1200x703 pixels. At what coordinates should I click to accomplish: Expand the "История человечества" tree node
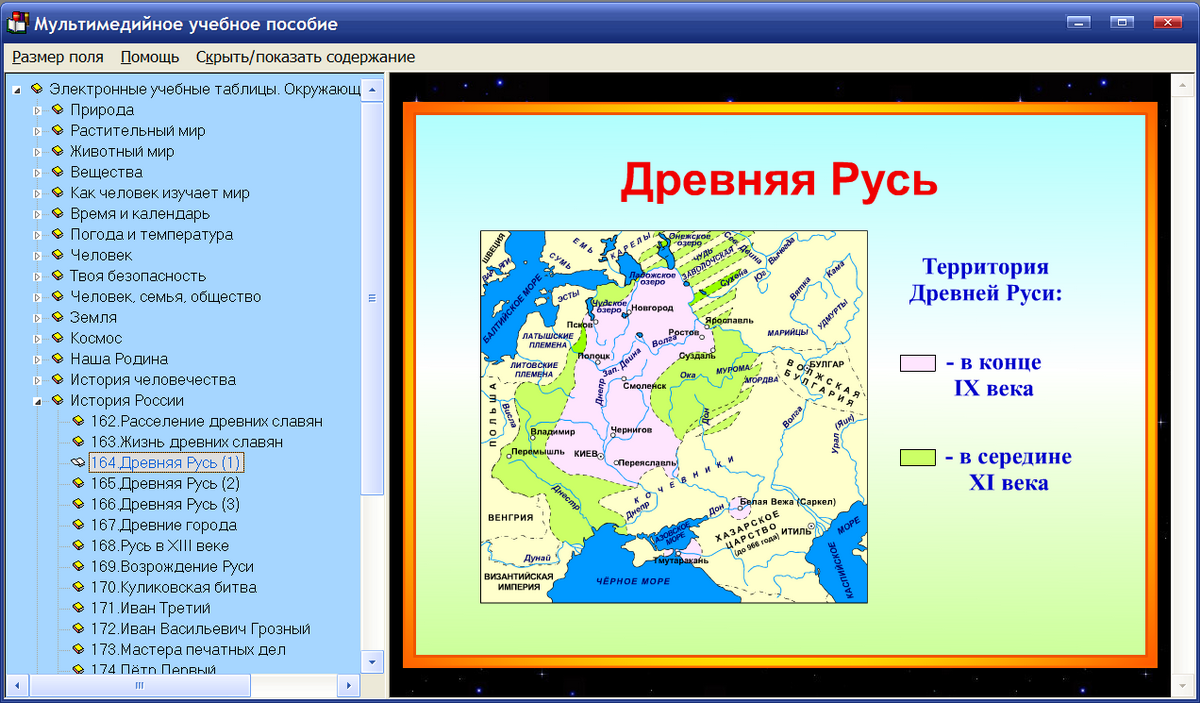coord(38,379)
